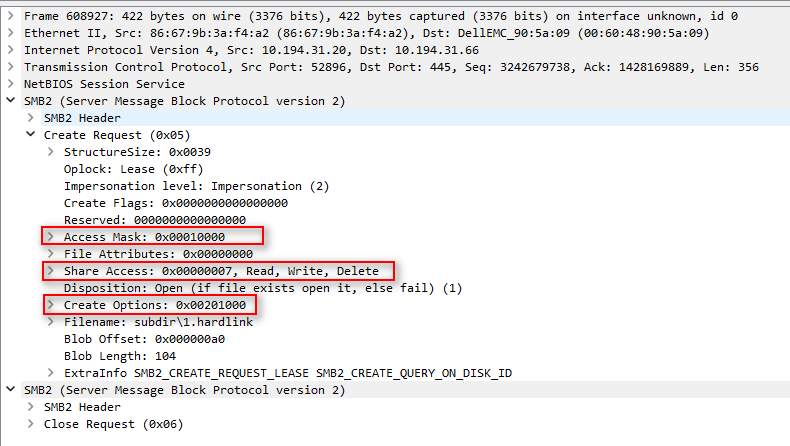The width and height of the screenshot is (790, 446).
Task: Expand the first SMB2 Header
Action: pos(31,118)
